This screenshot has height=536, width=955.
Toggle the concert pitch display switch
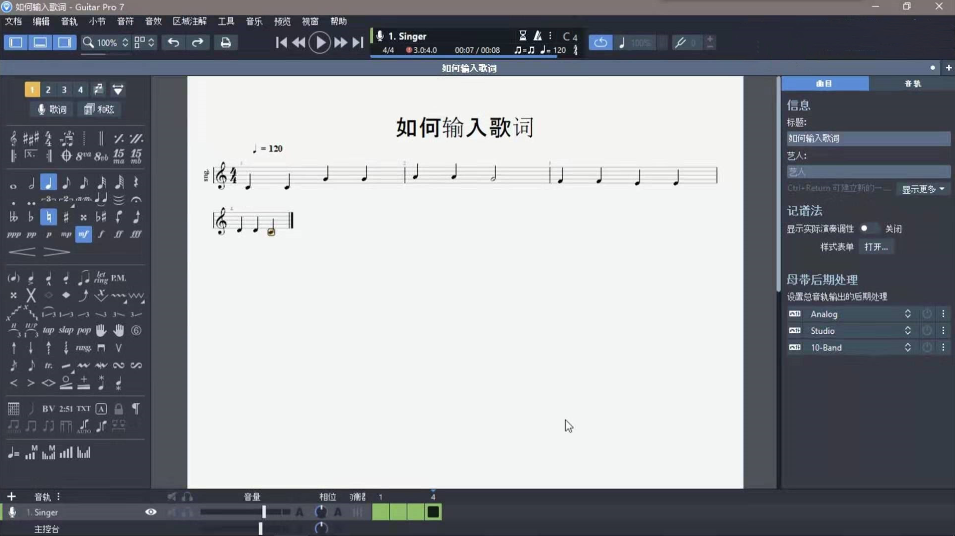click(867, 229)
